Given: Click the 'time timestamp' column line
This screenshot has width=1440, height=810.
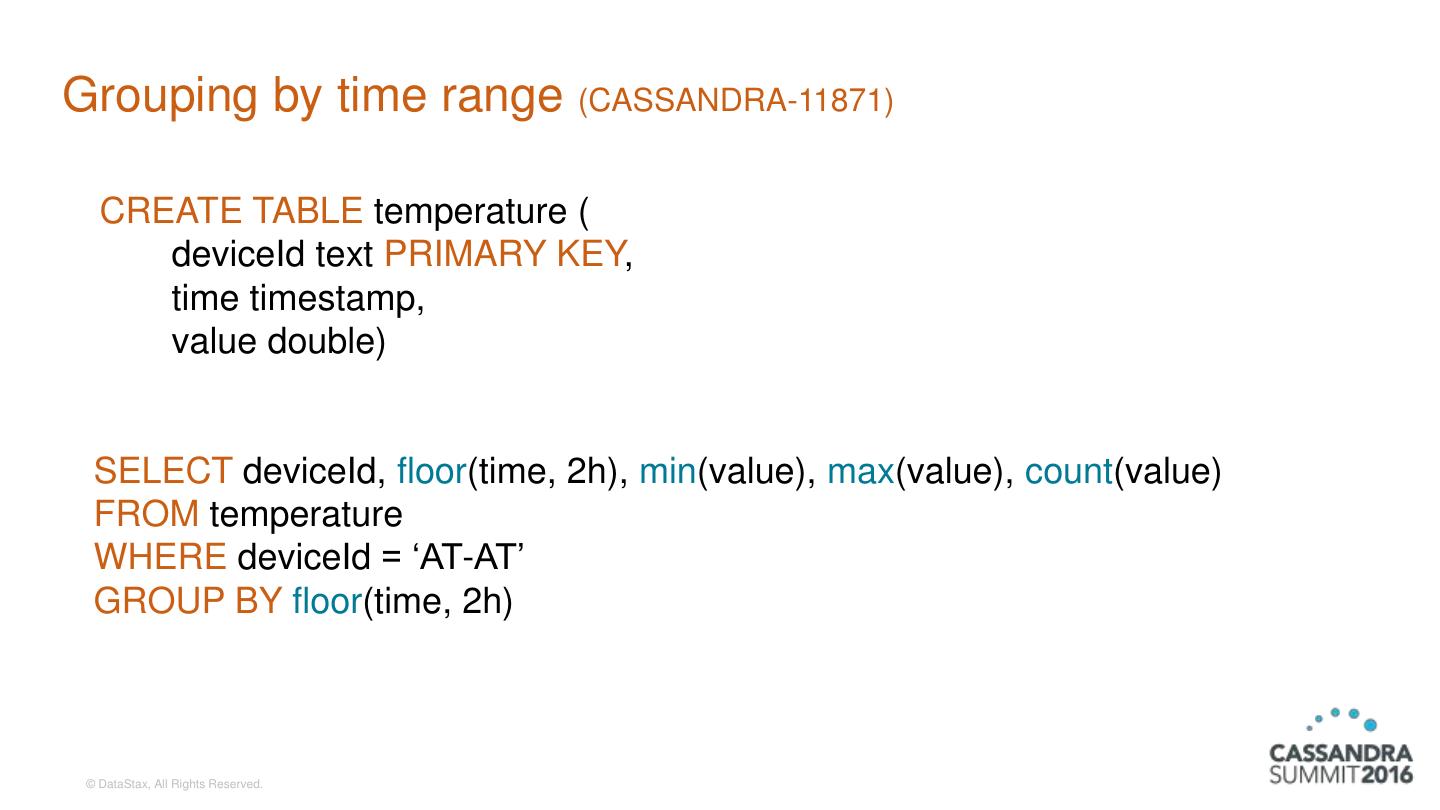Looking at the screenshot, I should pyautogui.click(x=298, y=298).
